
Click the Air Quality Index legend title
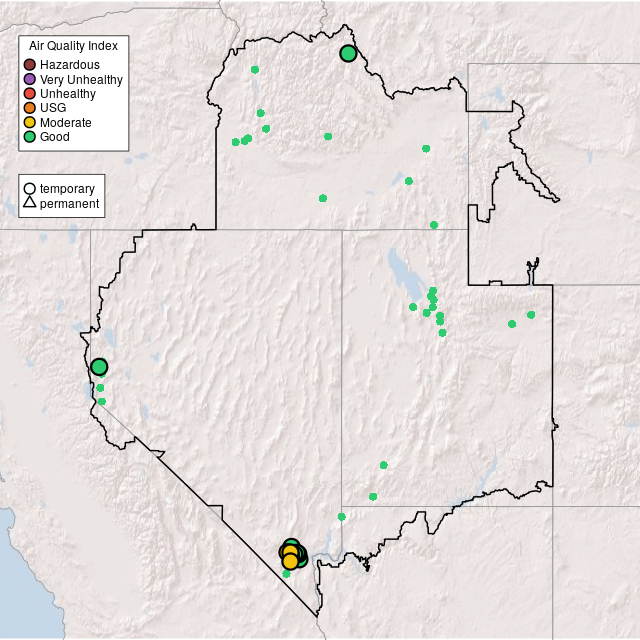point(74,46)
